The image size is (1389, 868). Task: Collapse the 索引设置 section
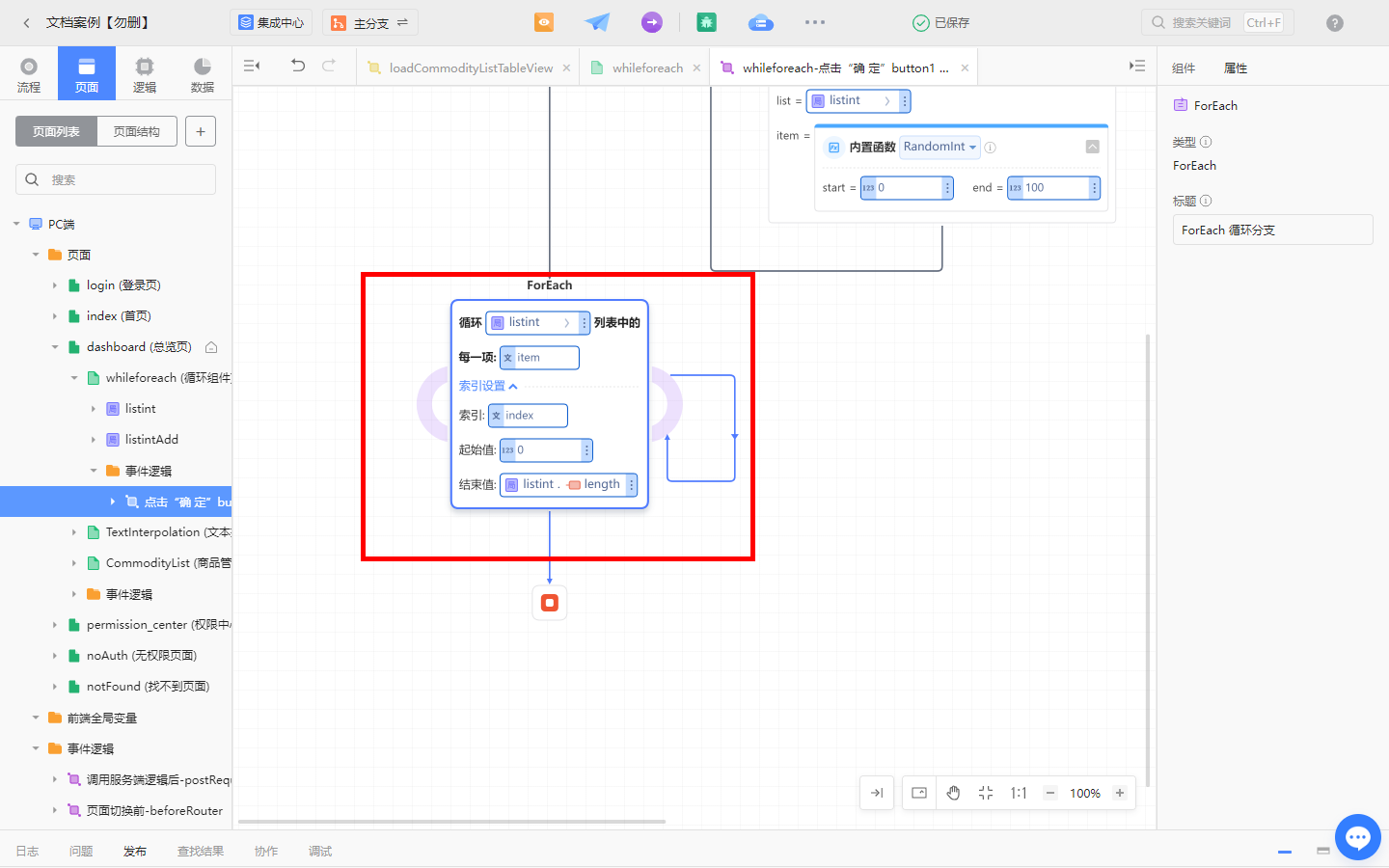click(x=488, y=386)
